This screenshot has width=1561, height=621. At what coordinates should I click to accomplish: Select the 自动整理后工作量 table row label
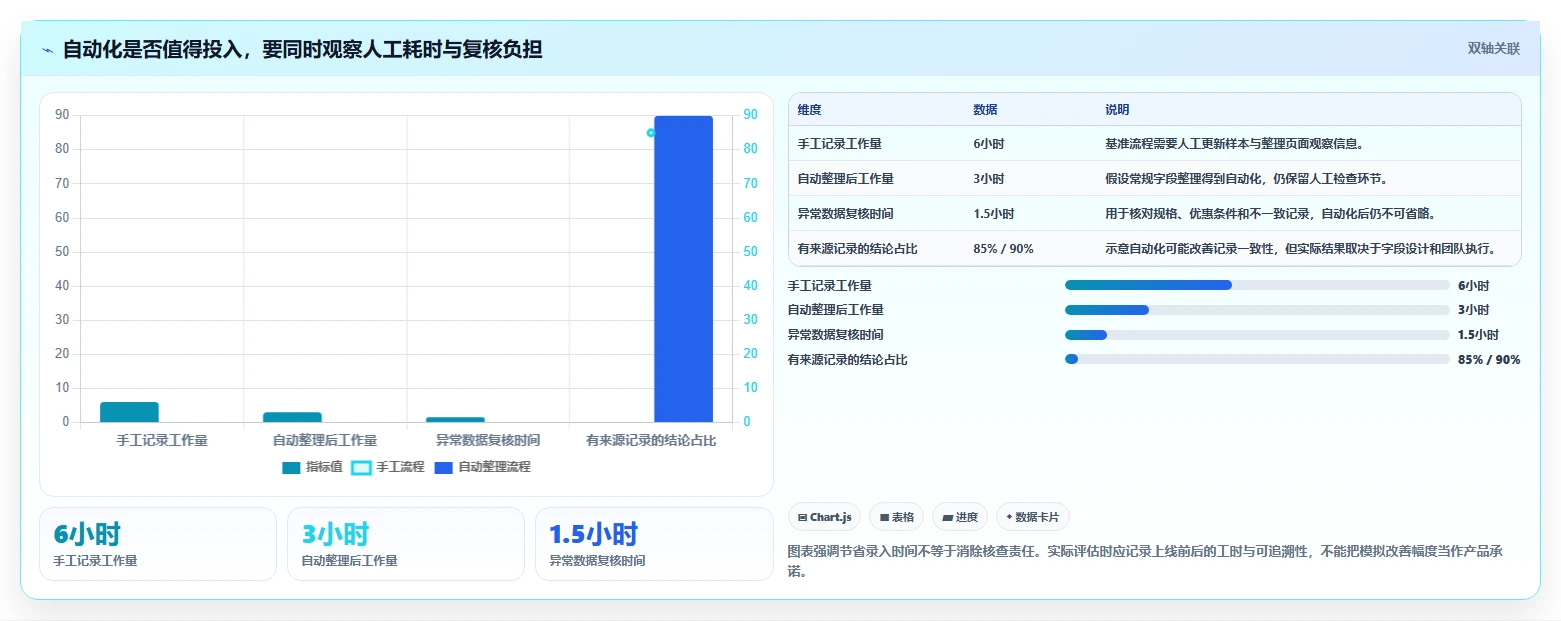click(x=845, y=179)
